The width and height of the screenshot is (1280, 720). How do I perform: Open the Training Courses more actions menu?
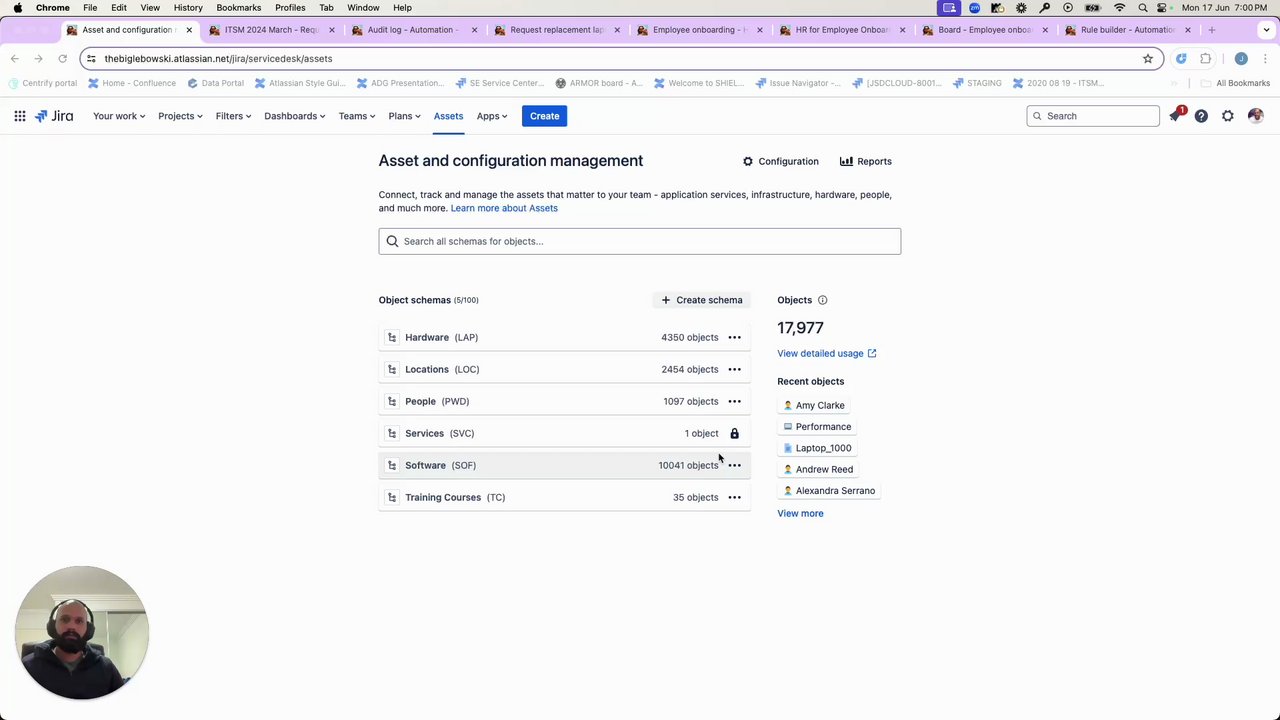tap(734, 498)
